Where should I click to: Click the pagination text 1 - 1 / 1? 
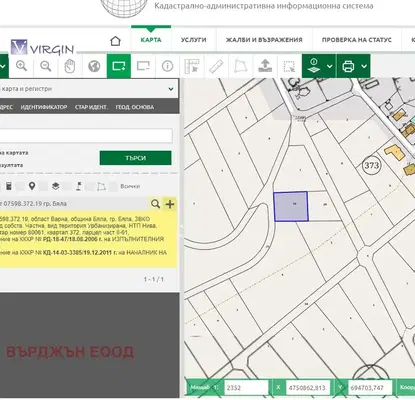click(x=154, y=279)
